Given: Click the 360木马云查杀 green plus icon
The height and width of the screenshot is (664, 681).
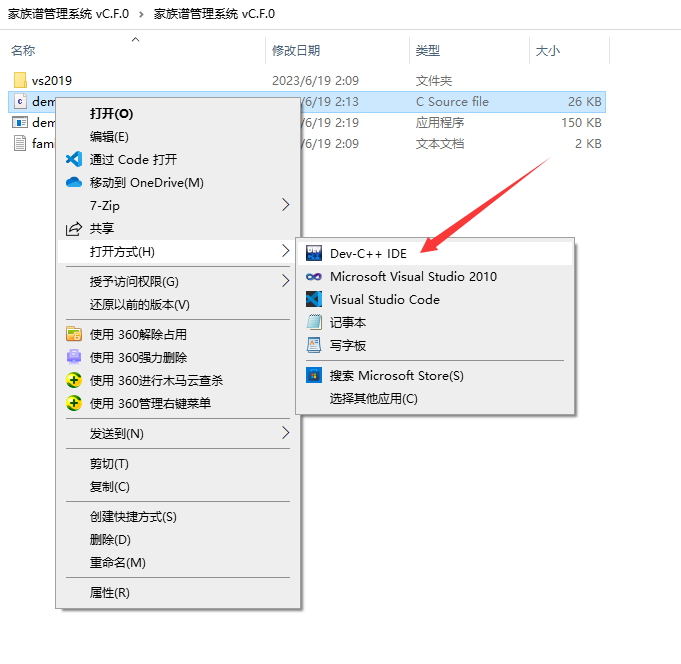Looking at the screenshot, I should click(74, 380).
